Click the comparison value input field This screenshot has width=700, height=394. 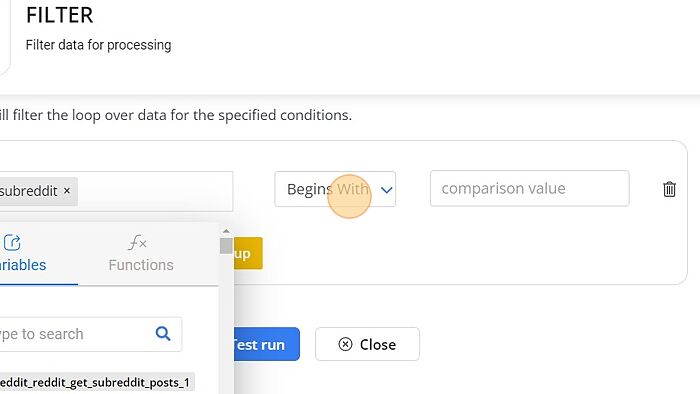click(x=529, y=188)
